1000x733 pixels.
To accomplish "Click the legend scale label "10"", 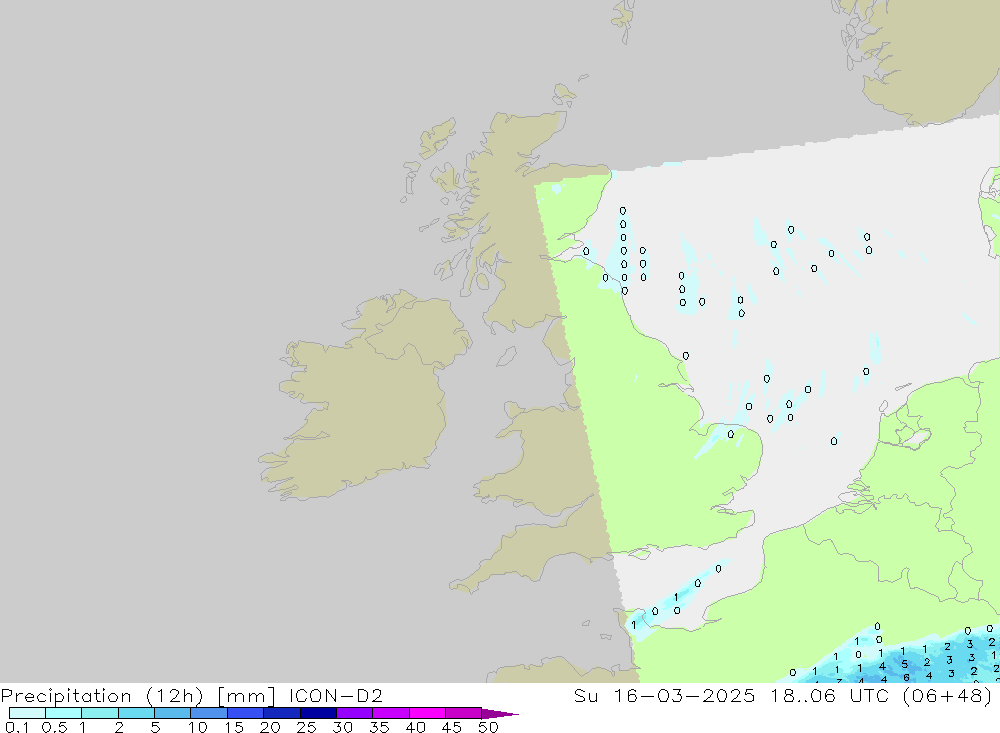I will (198, 727).
